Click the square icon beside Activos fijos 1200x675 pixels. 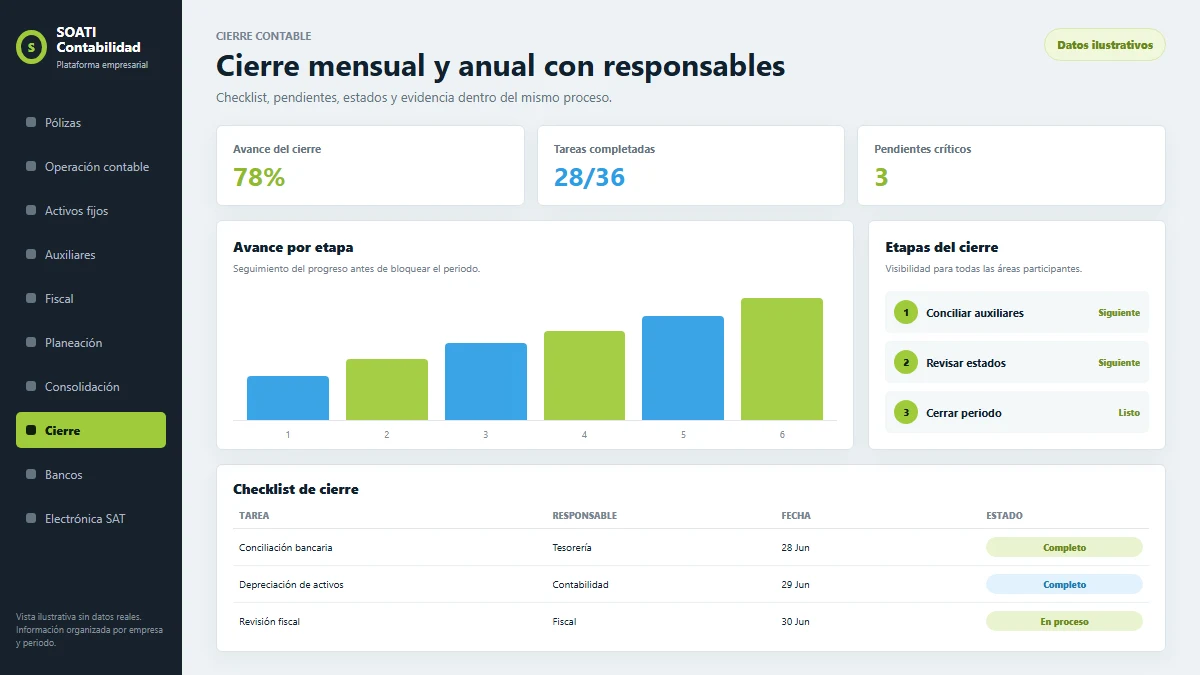pyautogui.click(x=31, y=211)
